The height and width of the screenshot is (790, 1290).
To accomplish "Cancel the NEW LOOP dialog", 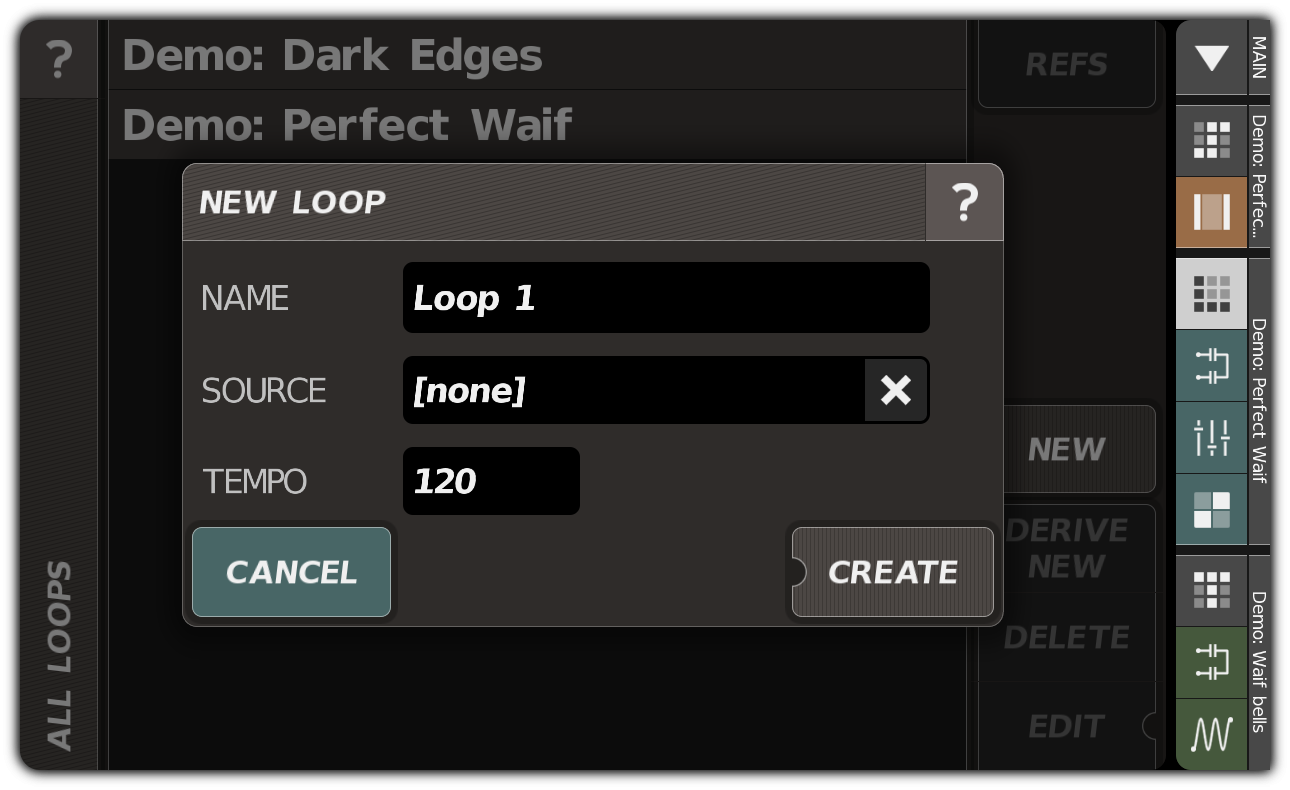I will (291, 572).
